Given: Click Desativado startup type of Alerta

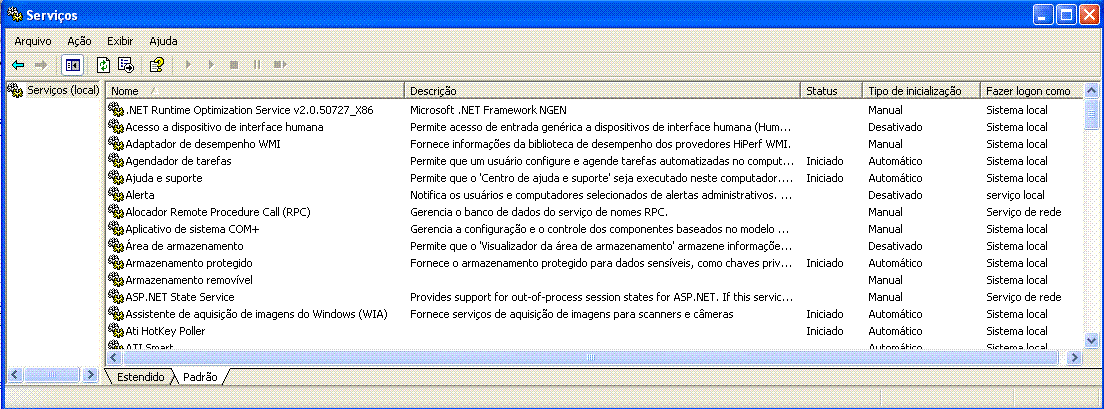Looking at the screenshot, I should [x=895, y=195].
